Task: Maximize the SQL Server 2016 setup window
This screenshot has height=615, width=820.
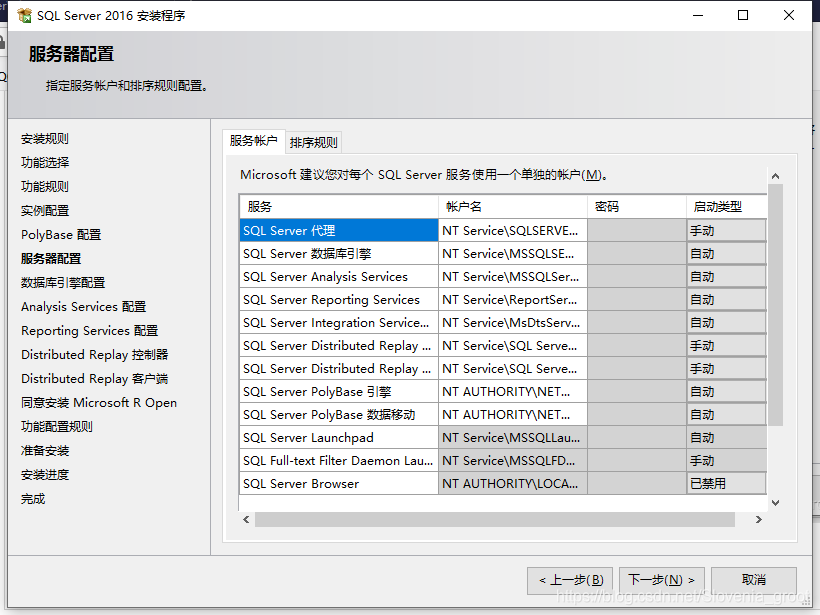Action: click(743, 15)
